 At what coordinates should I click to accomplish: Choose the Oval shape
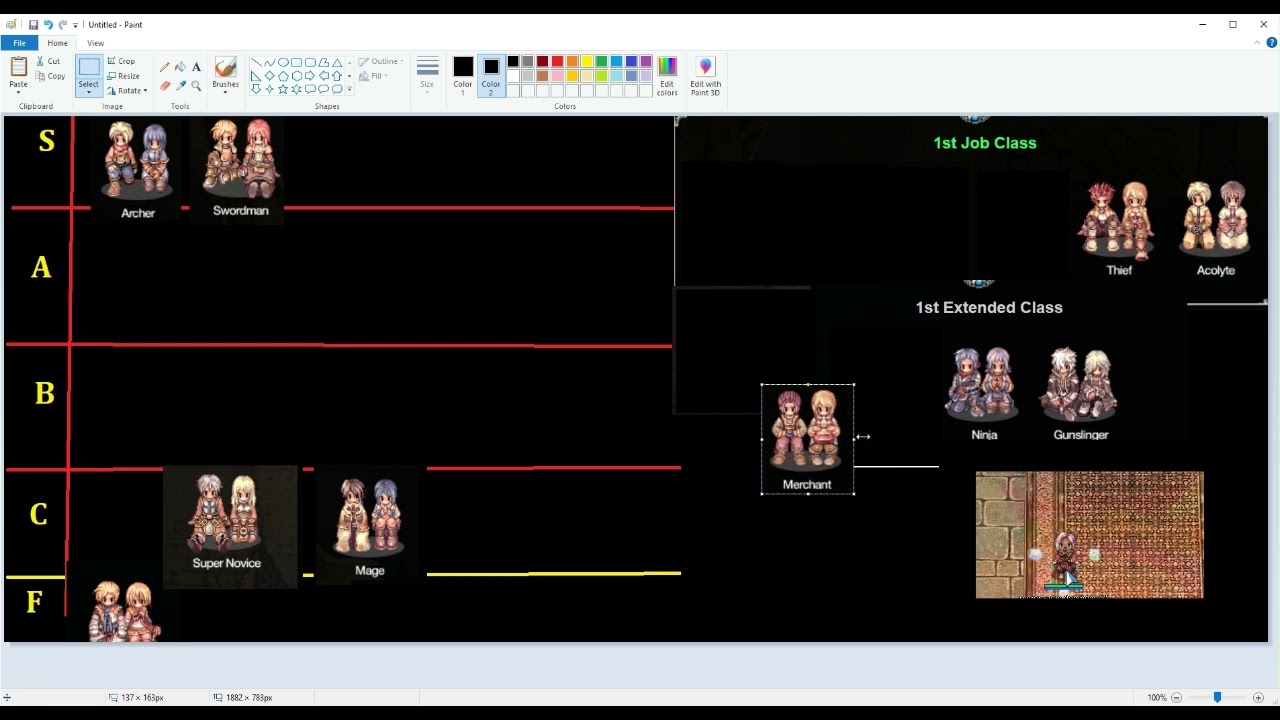tap(283, 62)
